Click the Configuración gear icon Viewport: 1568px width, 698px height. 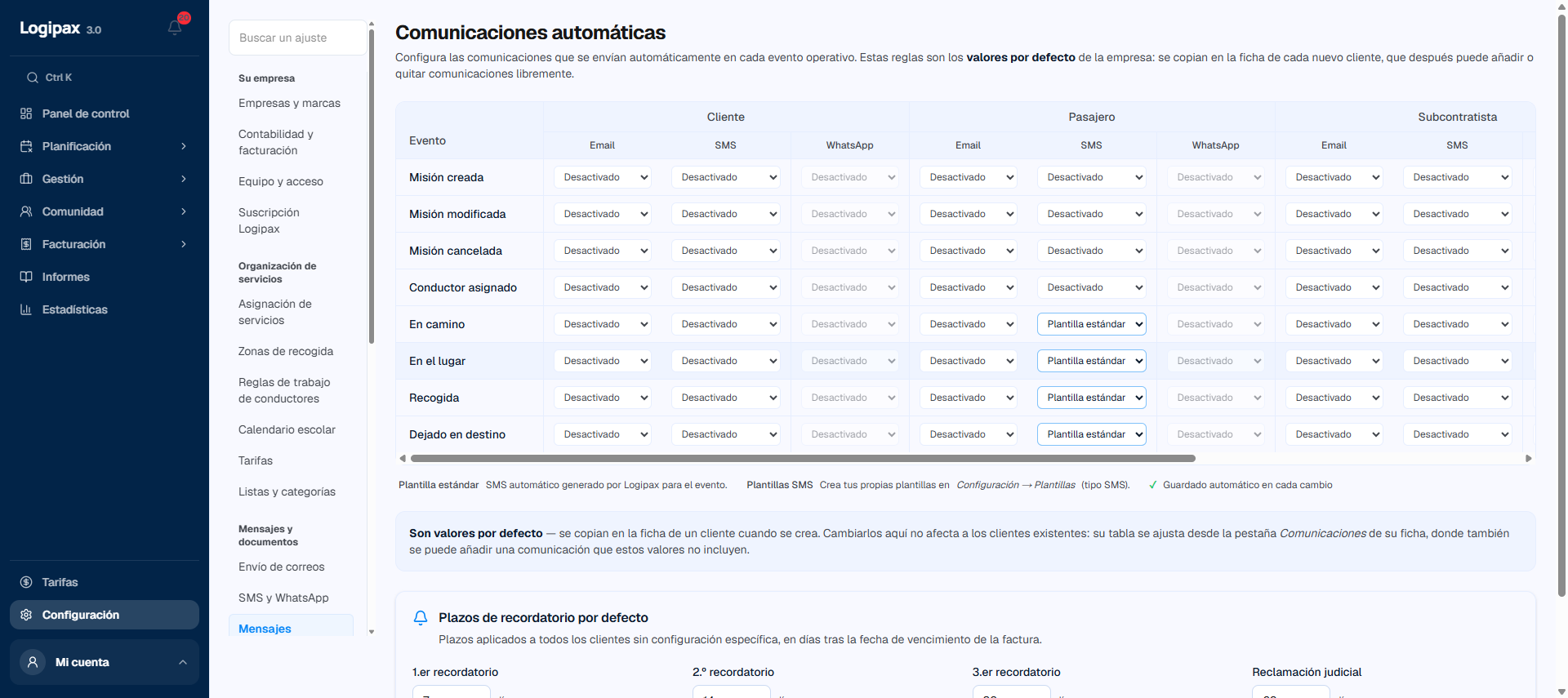[x=26, y=615]
